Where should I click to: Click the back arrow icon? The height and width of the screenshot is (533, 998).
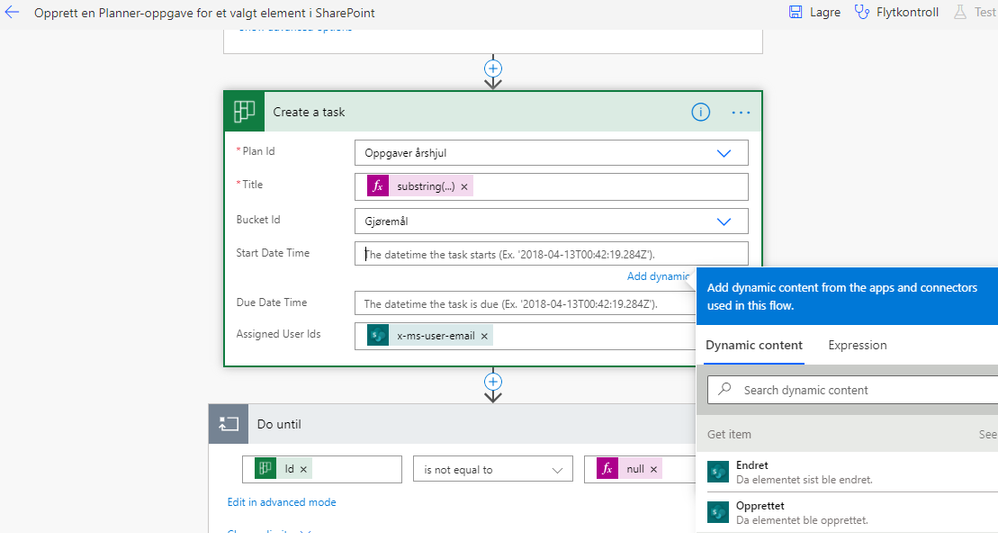point(13,13)
